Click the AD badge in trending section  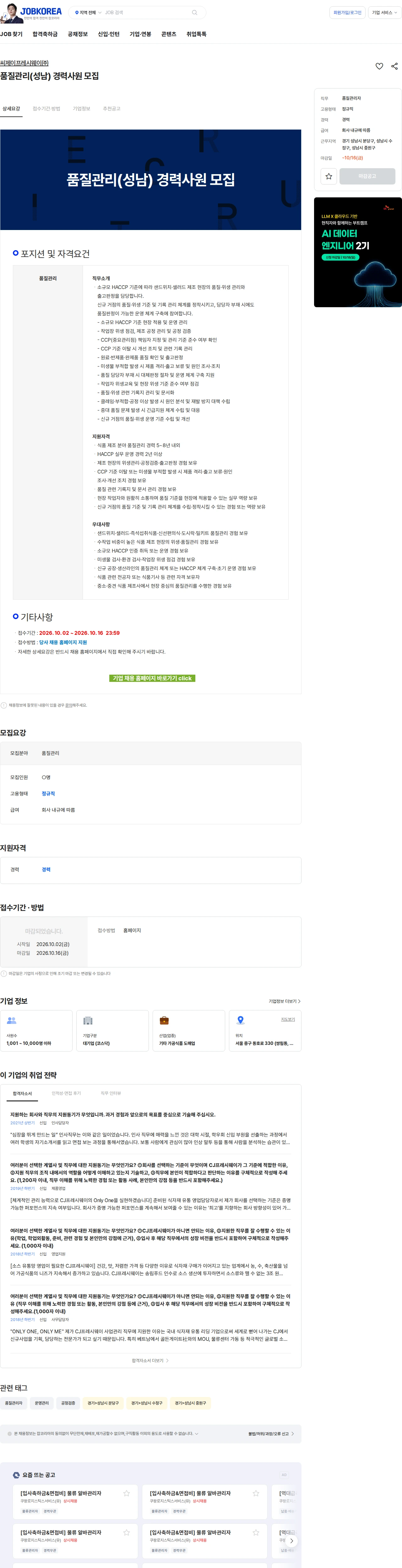(284, 1475)
